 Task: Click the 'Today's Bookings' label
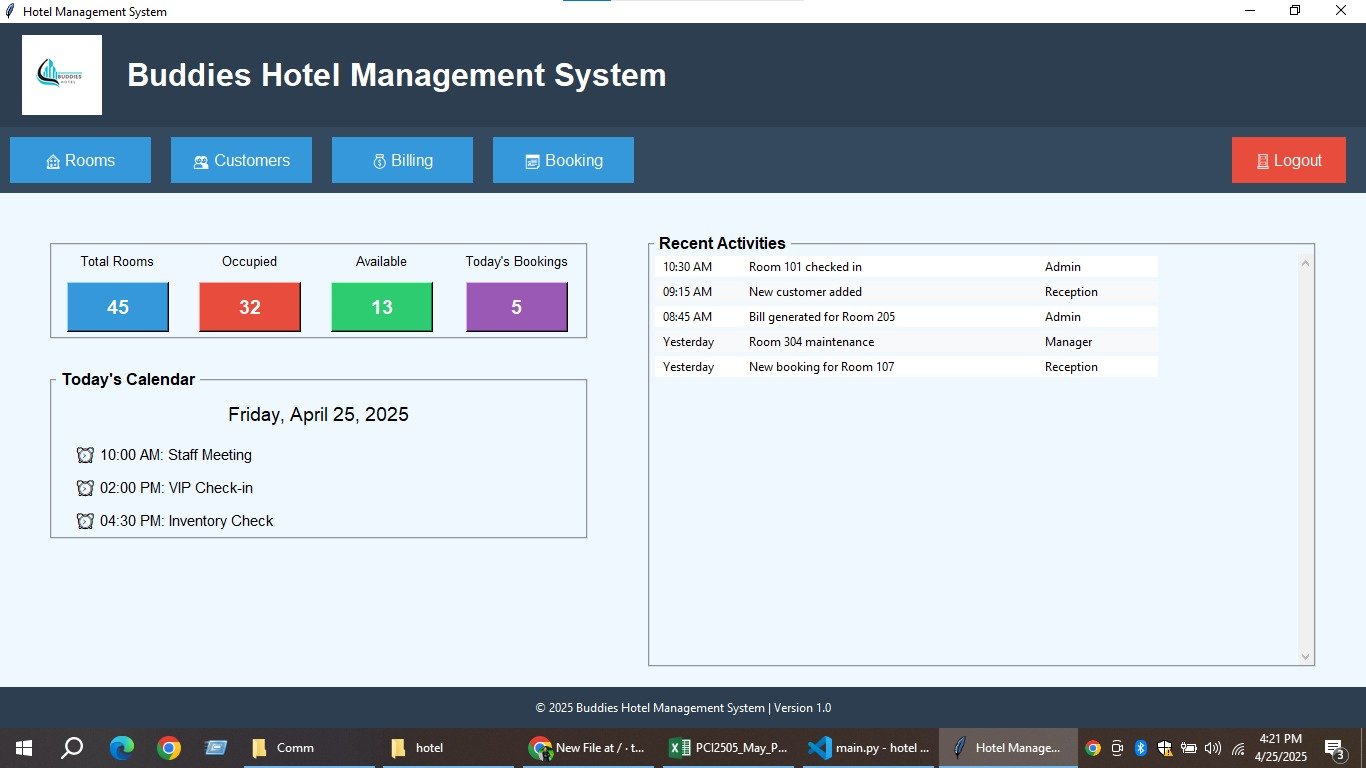coord(516,261)
